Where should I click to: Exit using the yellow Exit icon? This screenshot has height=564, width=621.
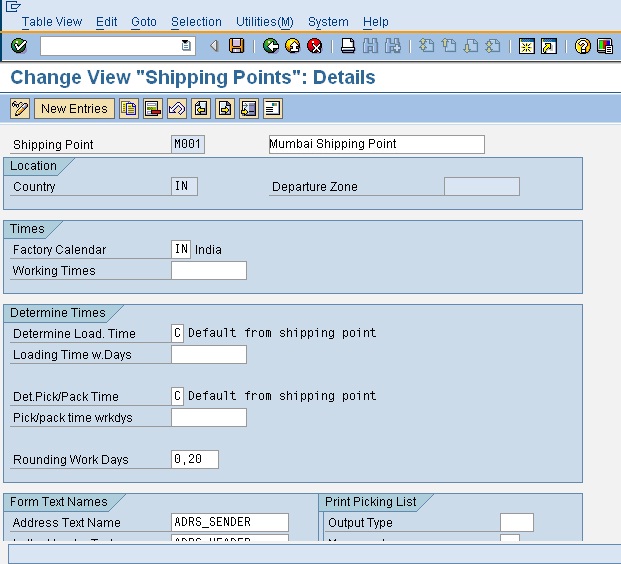293,46
